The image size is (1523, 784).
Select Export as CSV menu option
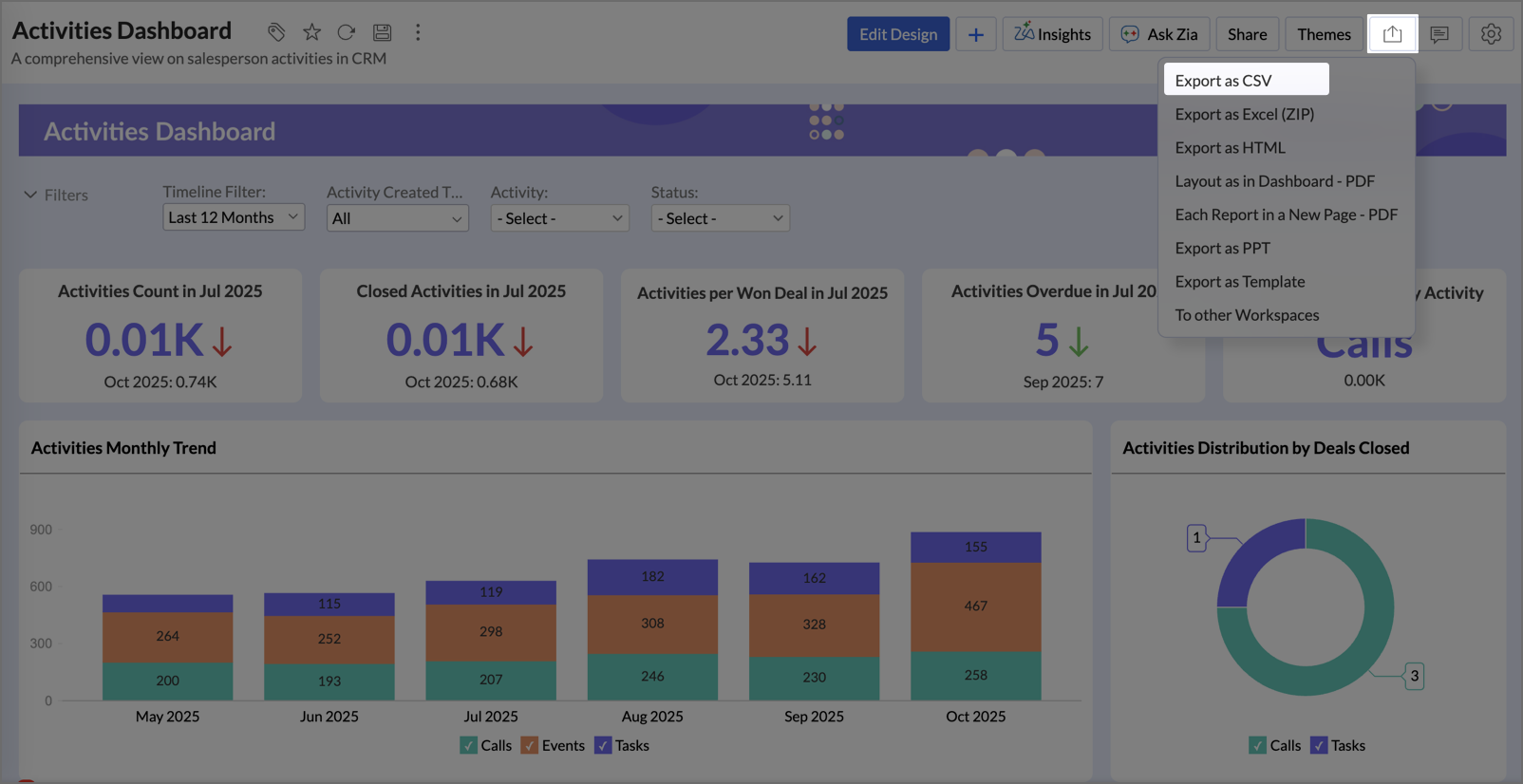1223,81
